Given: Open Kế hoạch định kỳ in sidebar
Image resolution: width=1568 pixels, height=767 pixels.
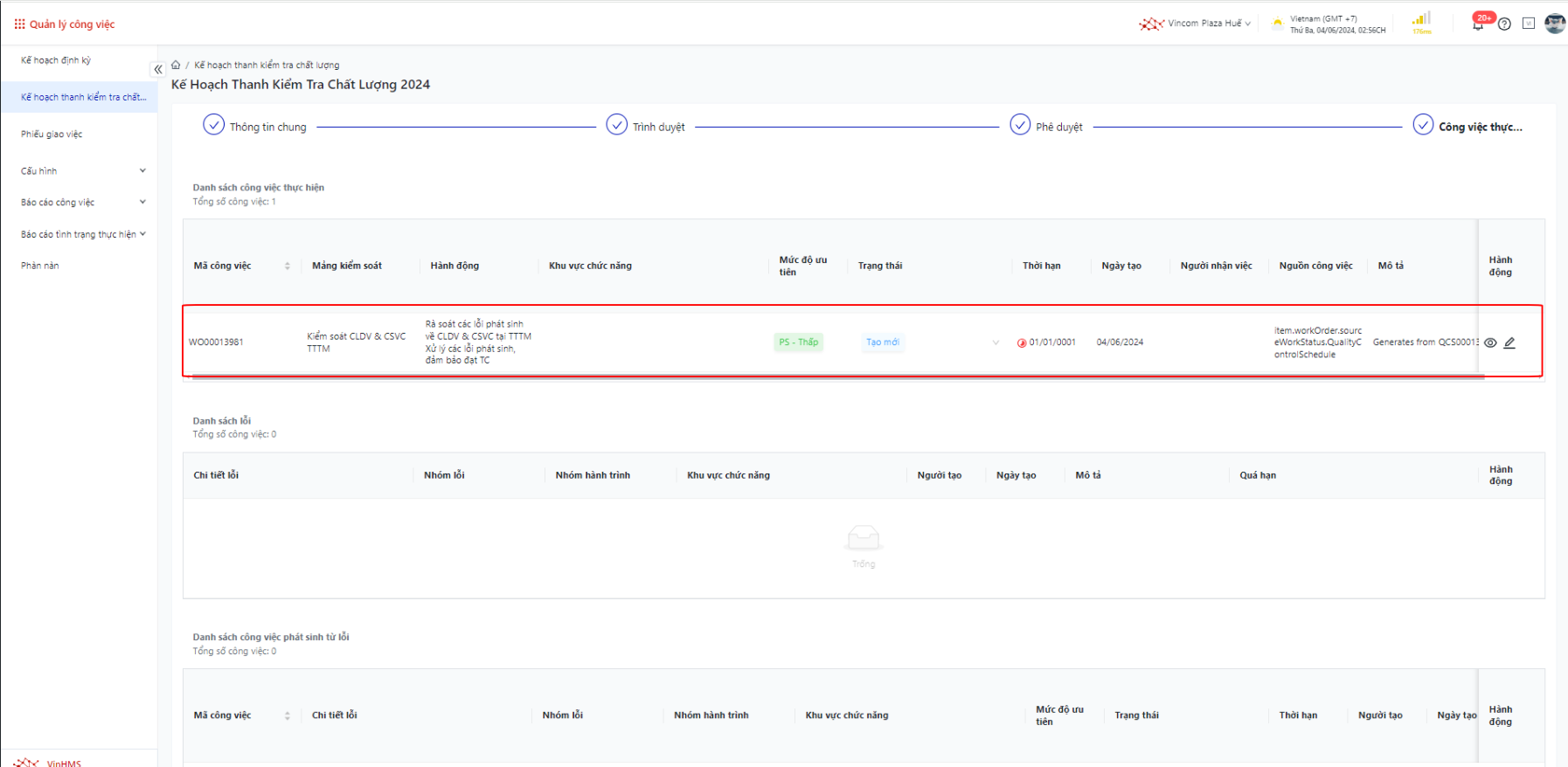Looking at the screenshot, I should tap(56, 60).
